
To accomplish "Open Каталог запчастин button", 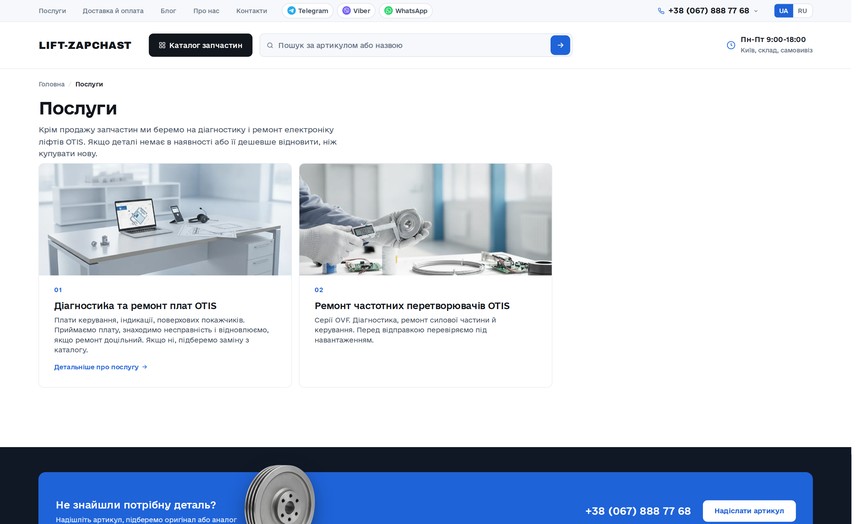I will coord(200,45).
